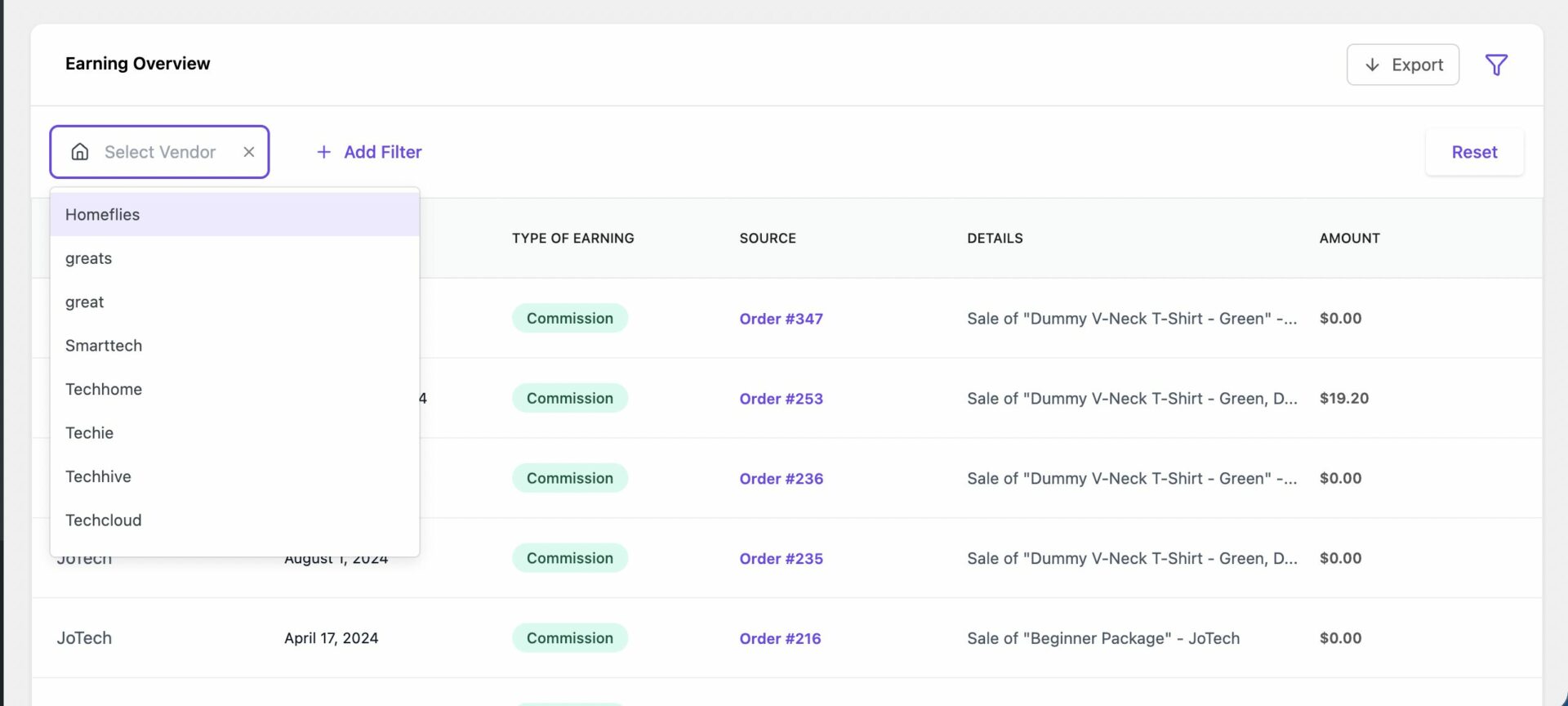
Task: Click Commission badge for Order #216
Action: tap(570, 639)
